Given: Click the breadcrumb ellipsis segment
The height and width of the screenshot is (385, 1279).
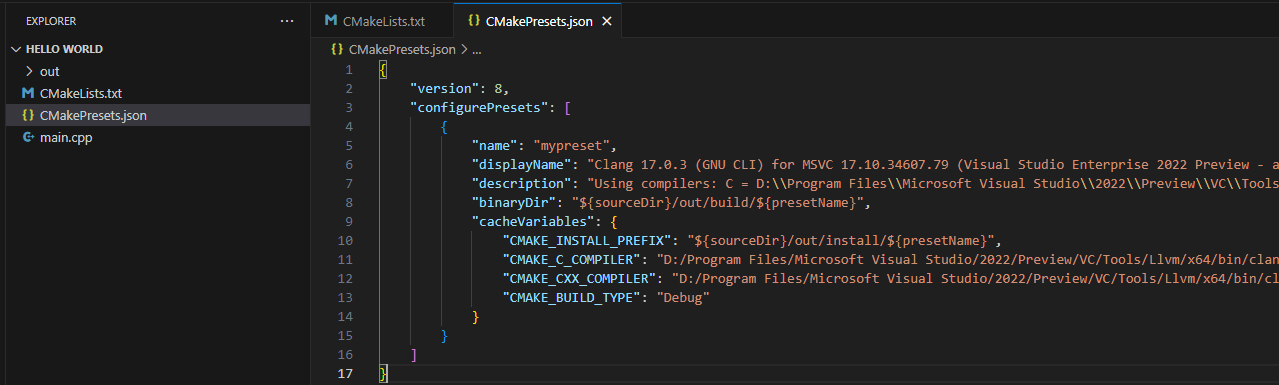Looking at the screenshot, I should point(477,48).
